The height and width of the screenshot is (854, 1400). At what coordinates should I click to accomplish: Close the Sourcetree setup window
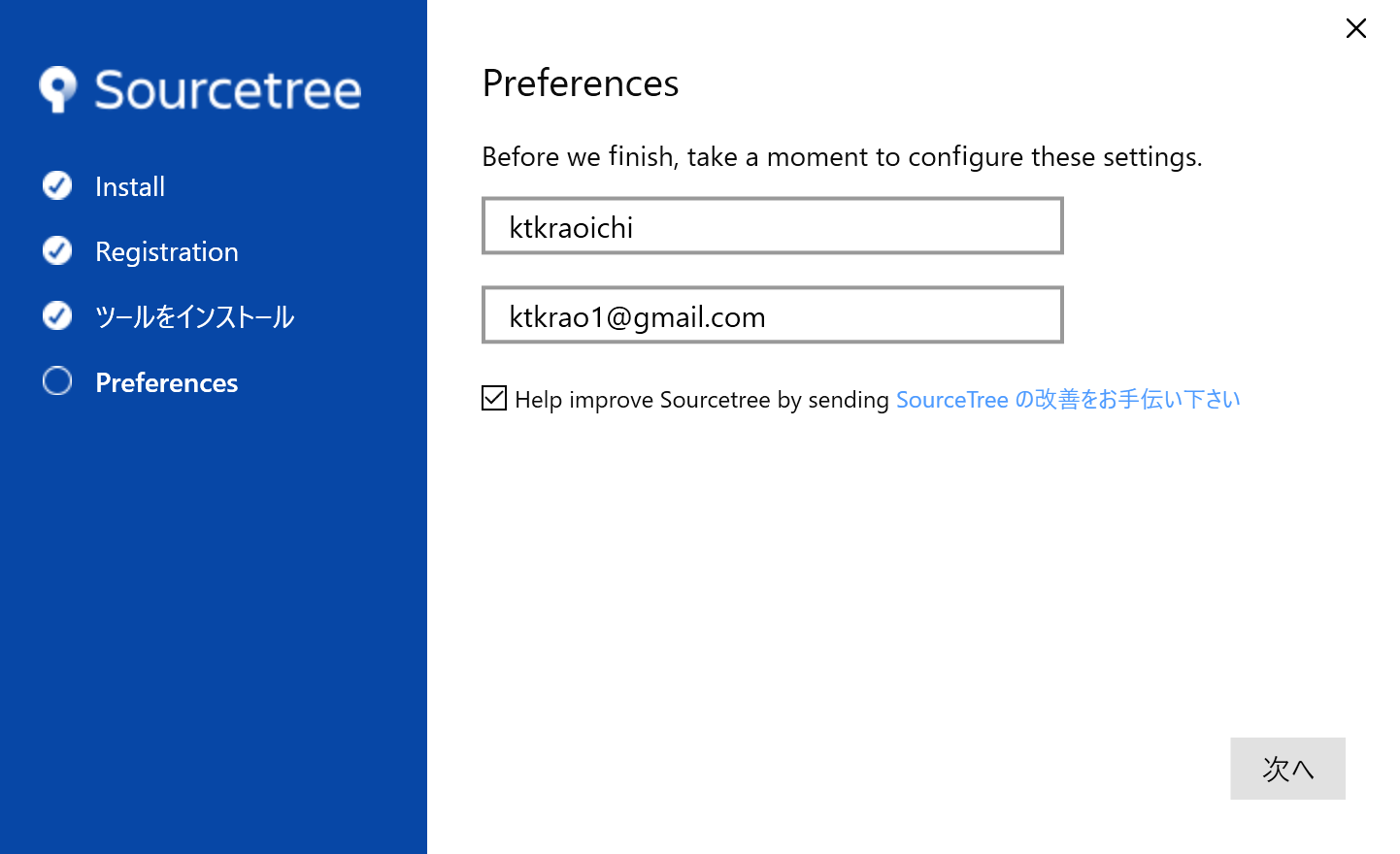[x=1355, y=28]
